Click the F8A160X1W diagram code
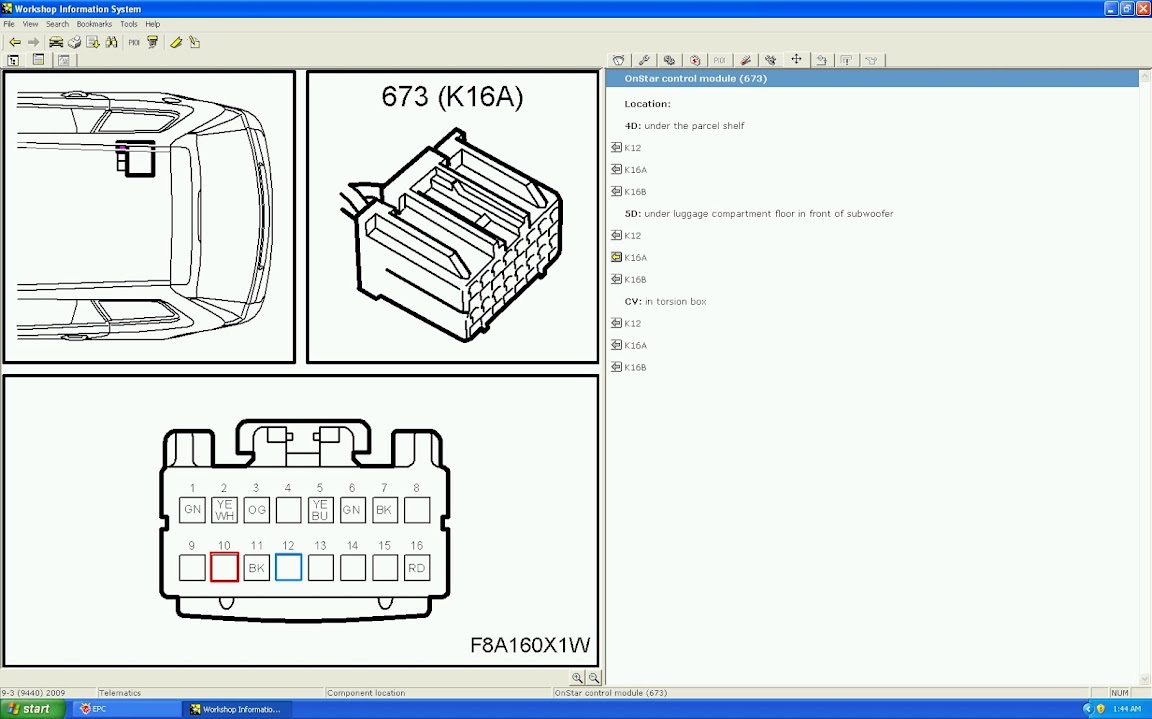The width and height of the screenshot is (1152, 719). 530,645
